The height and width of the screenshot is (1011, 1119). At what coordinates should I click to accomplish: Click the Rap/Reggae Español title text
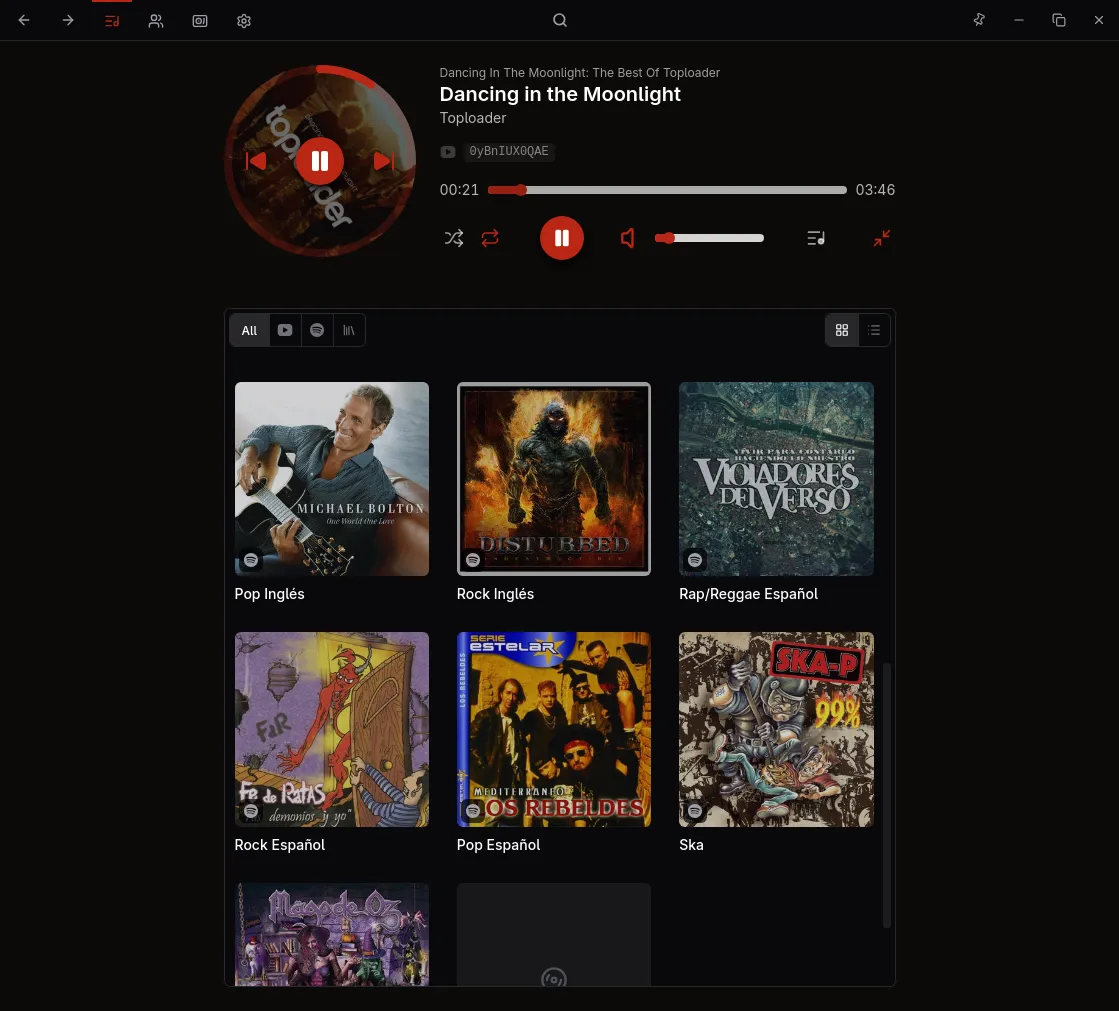[x=749, y=594]
